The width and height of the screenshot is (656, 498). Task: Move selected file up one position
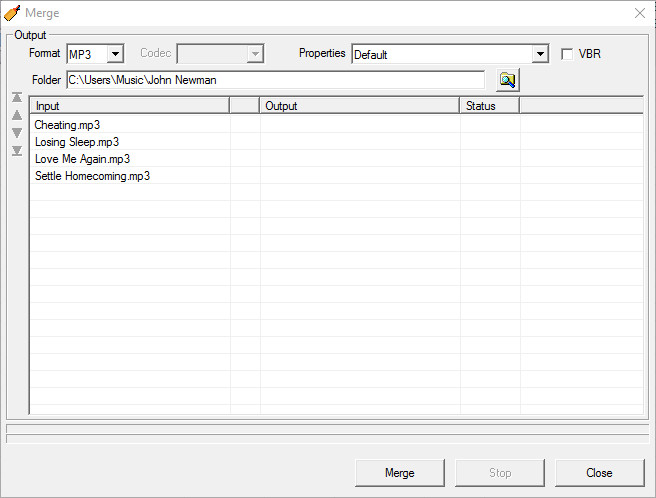(x=17, y=115)
